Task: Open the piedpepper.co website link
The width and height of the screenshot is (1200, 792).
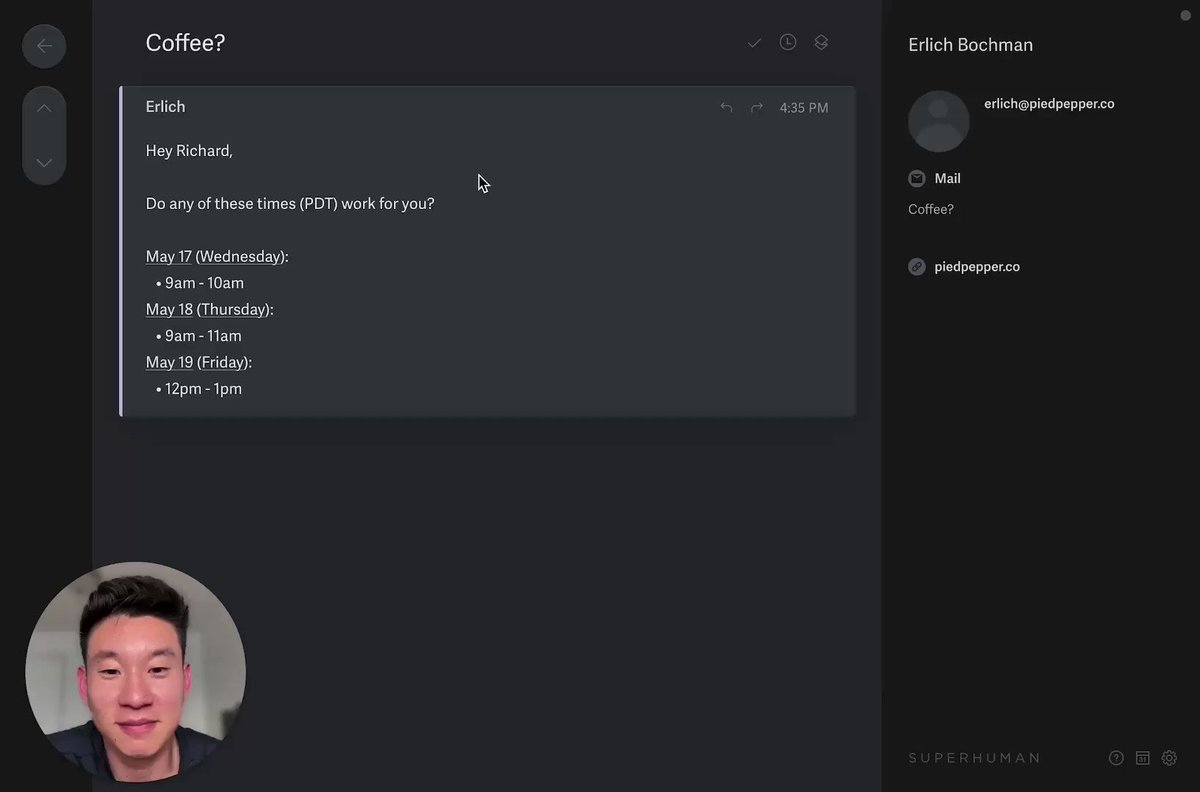Action: tap(977, 267)
